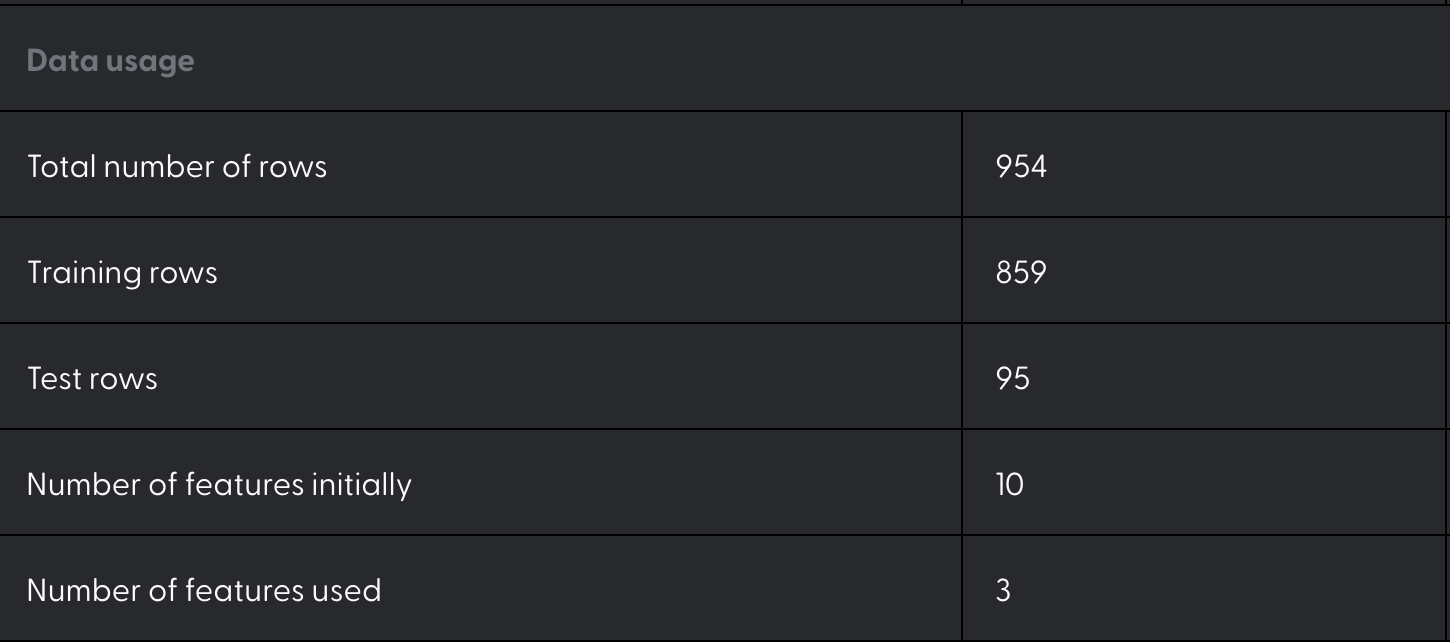This screenshot has height=642, width=1450.
Task: Click "Number" in the features initially row
Action: 84,485
